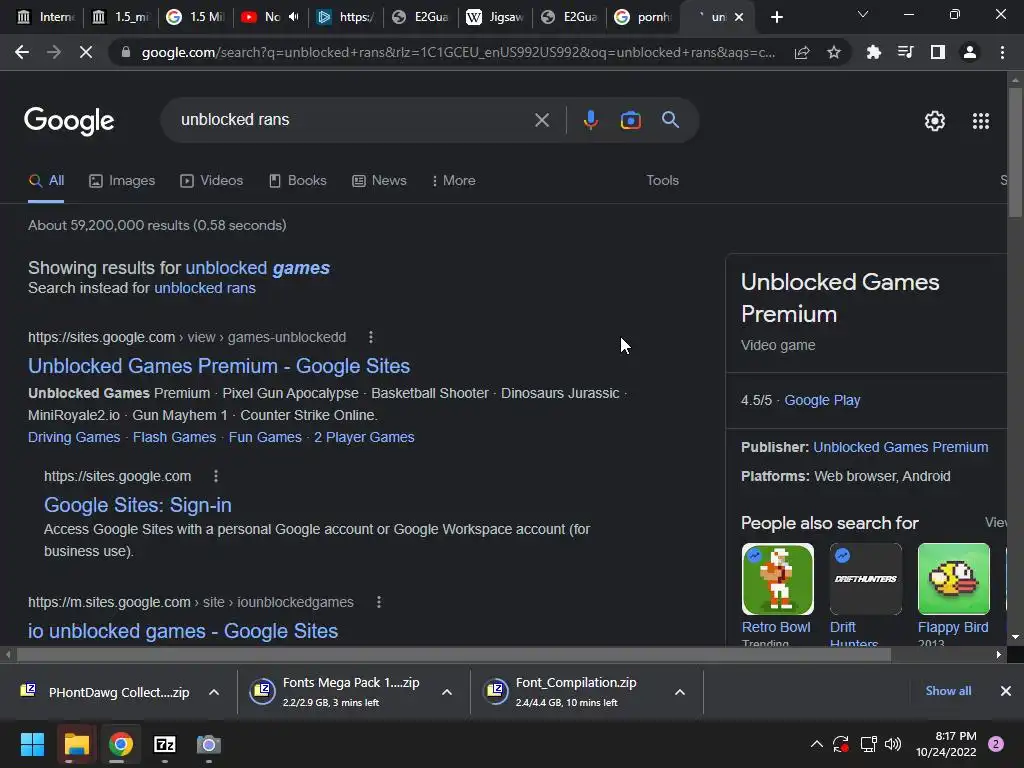
Task: Close the current unblocked search tab
Action: [x=739, y=17]
